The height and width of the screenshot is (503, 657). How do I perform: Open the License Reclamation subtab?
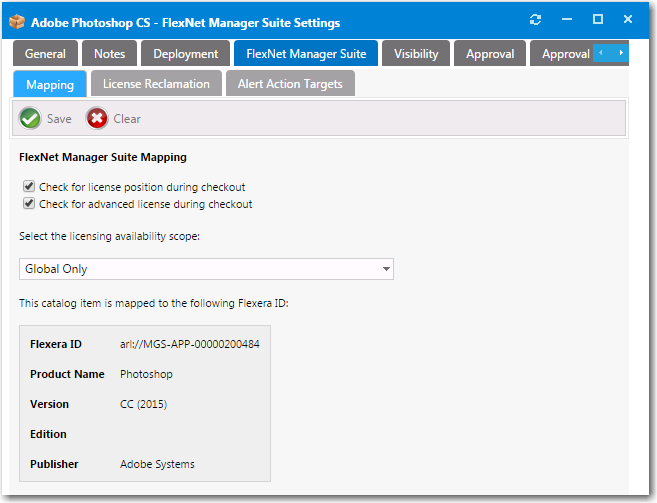156,84
